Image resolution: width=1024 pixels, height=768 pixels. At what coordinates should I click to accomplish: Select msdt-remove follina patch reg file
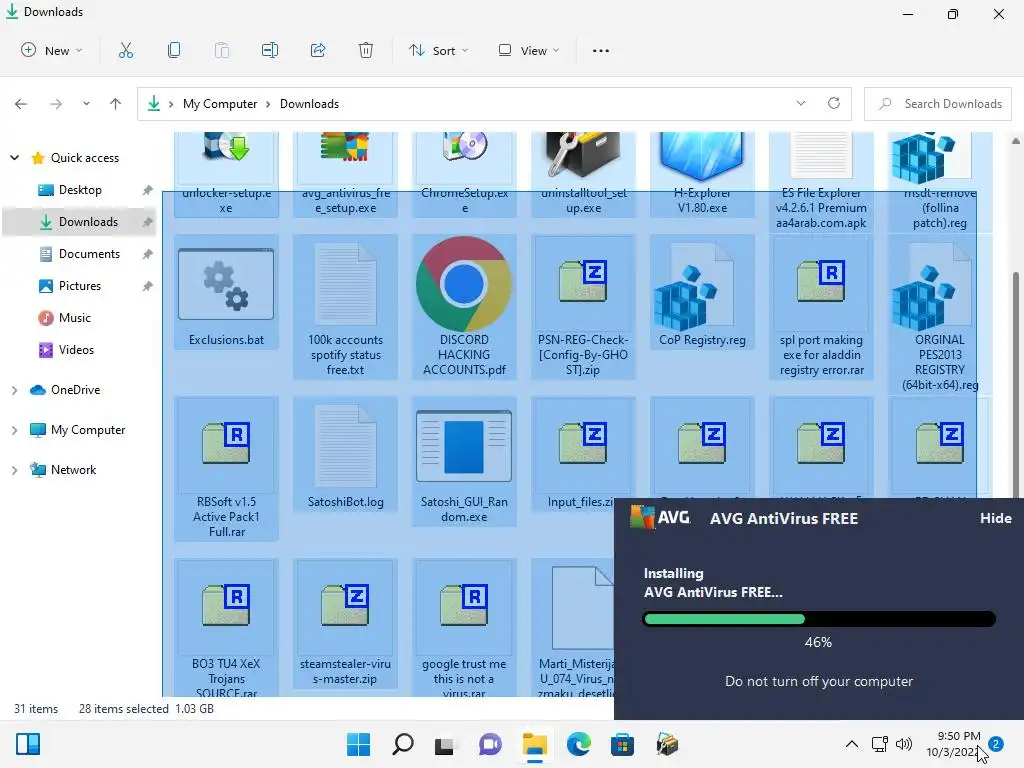[940, 182]
